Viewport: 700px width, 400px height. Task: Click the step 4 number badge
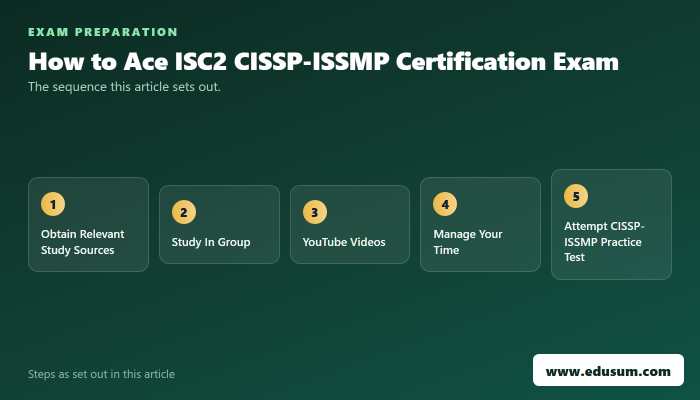(445, 204)
